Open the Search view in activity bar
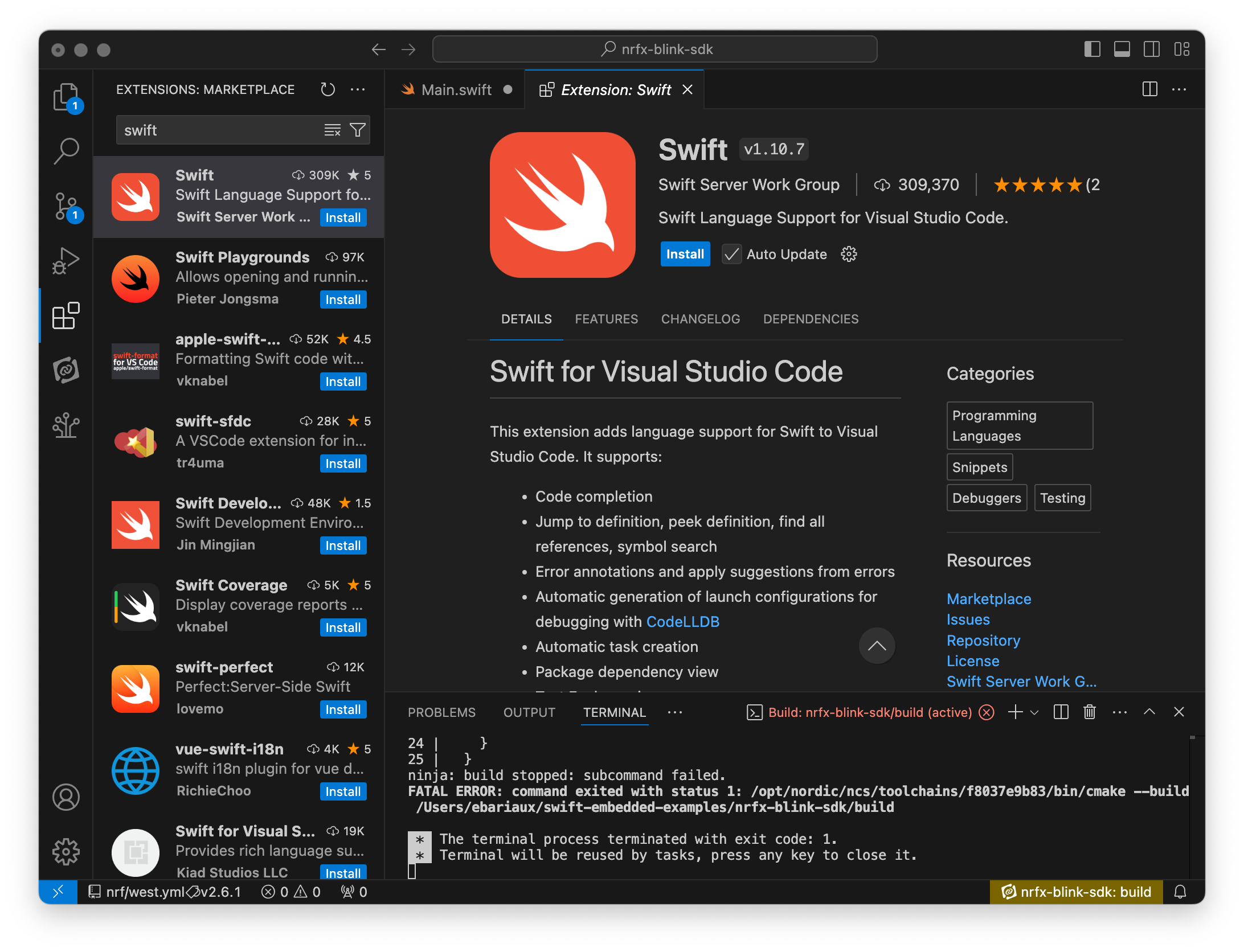Image resolution: width=1244 pixels, height=952 pixels. click(66, 151)
